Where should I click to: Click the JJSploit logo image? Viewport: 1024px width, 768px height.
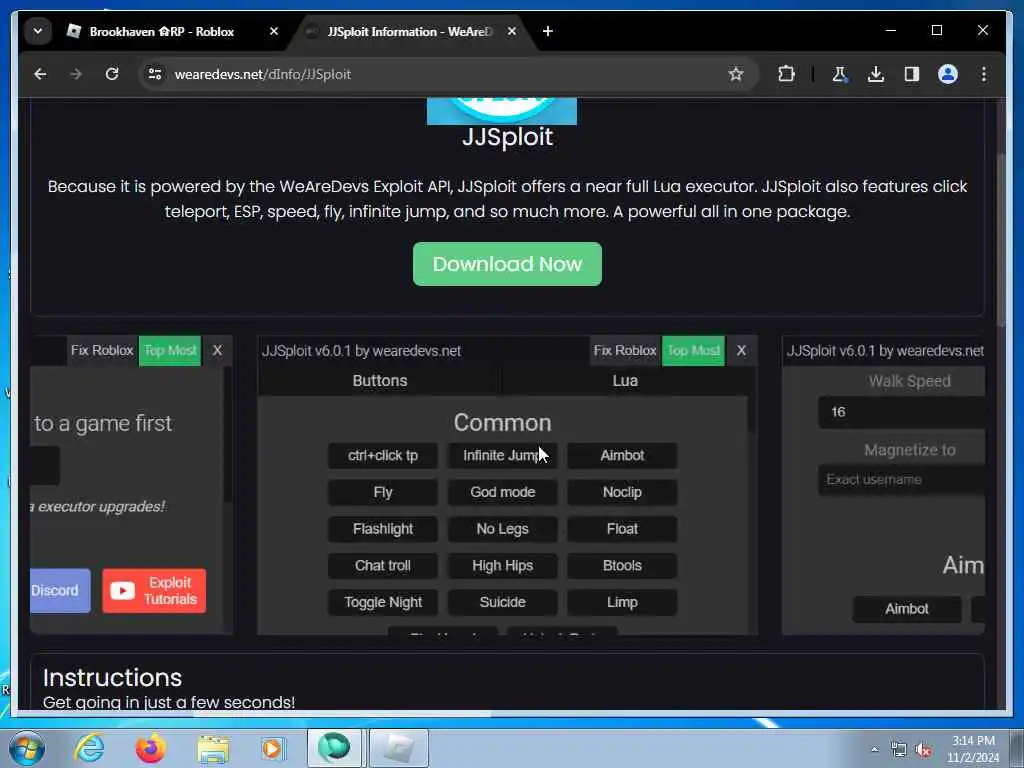pos(502,111)
